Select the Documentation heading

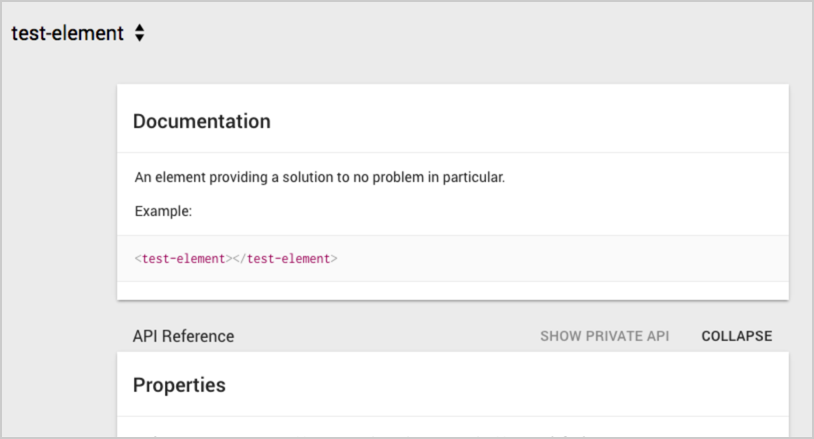[201, 121]
